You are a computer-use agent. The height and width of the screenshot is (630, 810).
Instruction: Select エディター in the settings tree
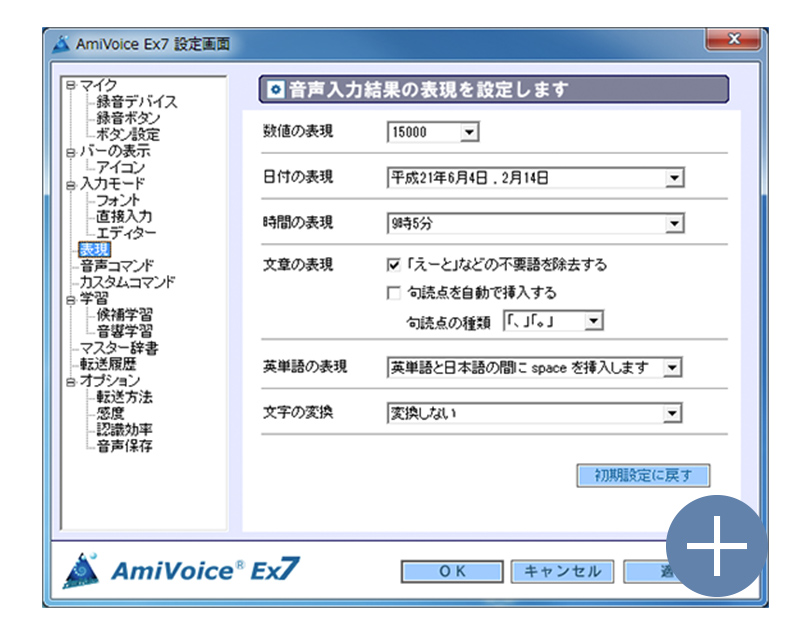126,233
